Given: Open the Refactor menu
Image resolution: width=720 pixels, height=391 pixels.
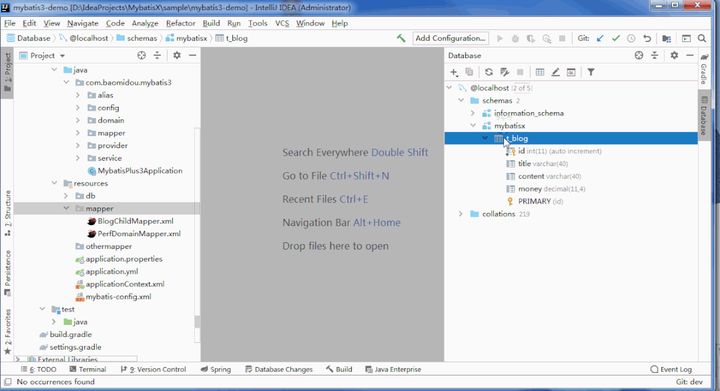Looking at the screenshot, I should tap(180, 23).
